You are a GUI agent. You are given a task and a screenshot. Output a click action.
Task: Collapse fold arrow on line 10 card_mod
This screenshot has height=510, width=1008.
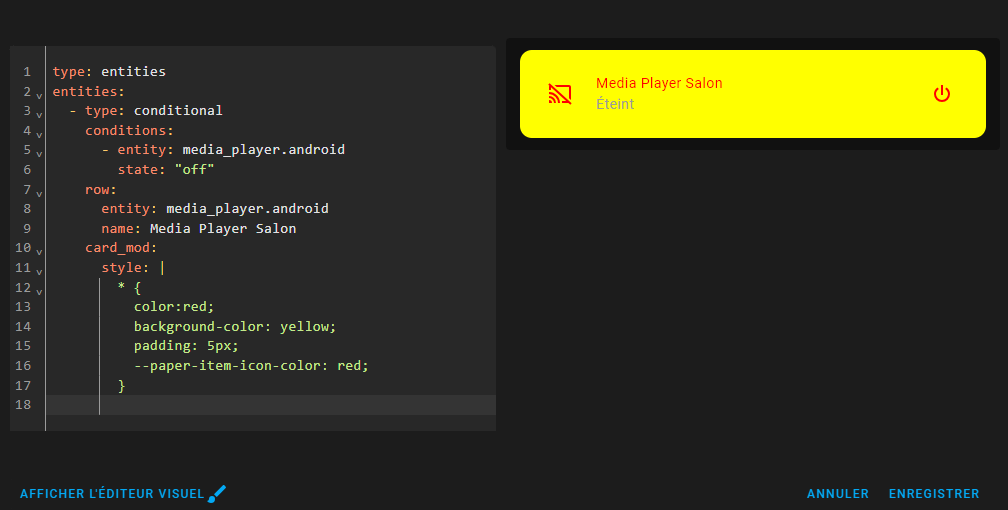[x=39, y=252]
